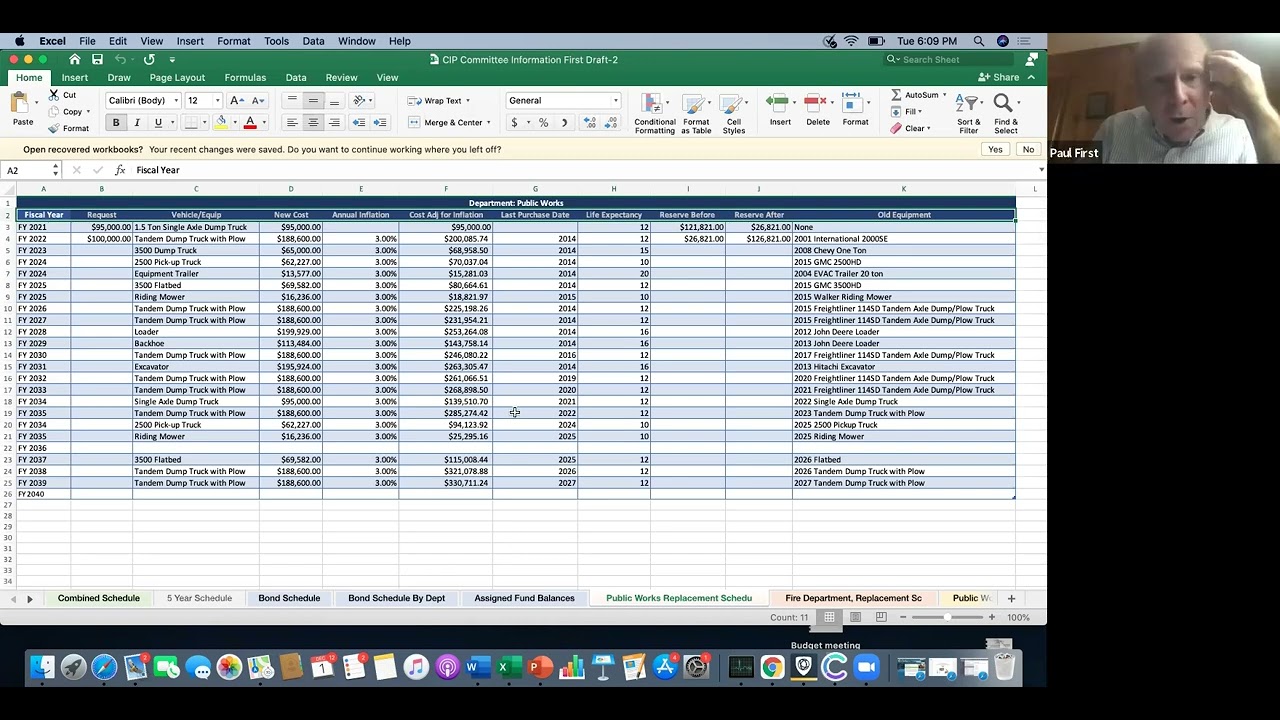Expand the Merge & Center dropdown arrow
Screen dimensions: 1280x720
coord(488,122)
